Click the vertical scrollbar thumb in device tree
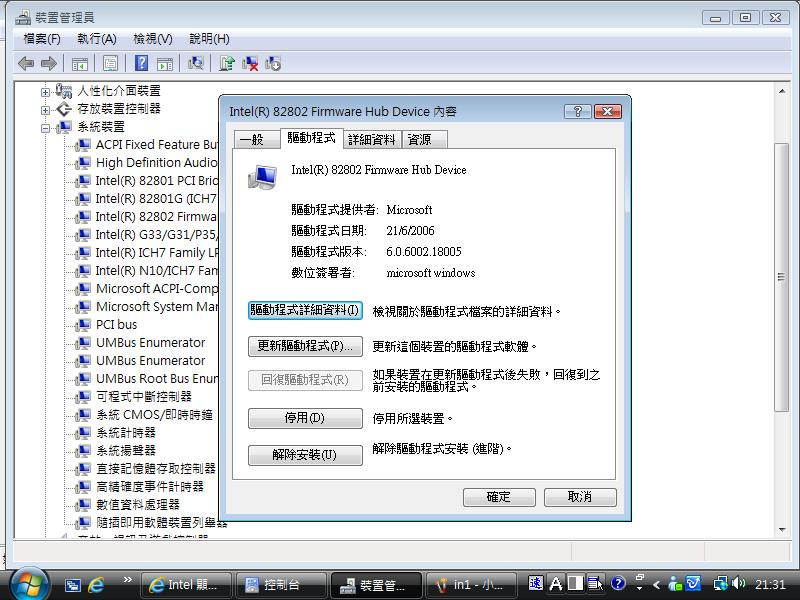 pos(781,278)
